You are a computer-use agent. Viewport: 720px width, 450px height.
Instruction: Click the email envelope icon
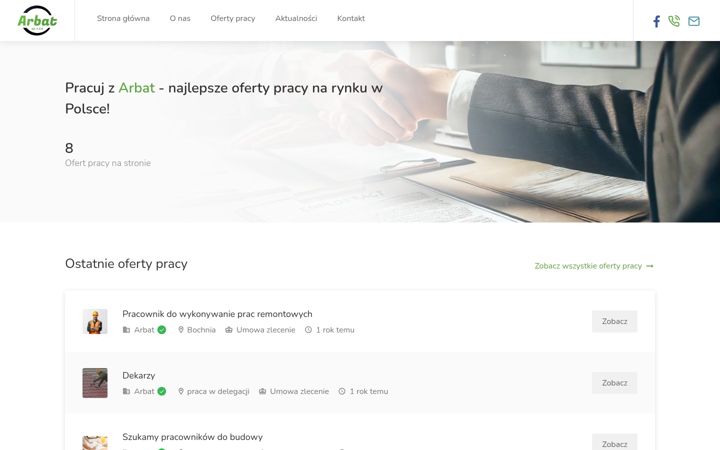(694, 21)
